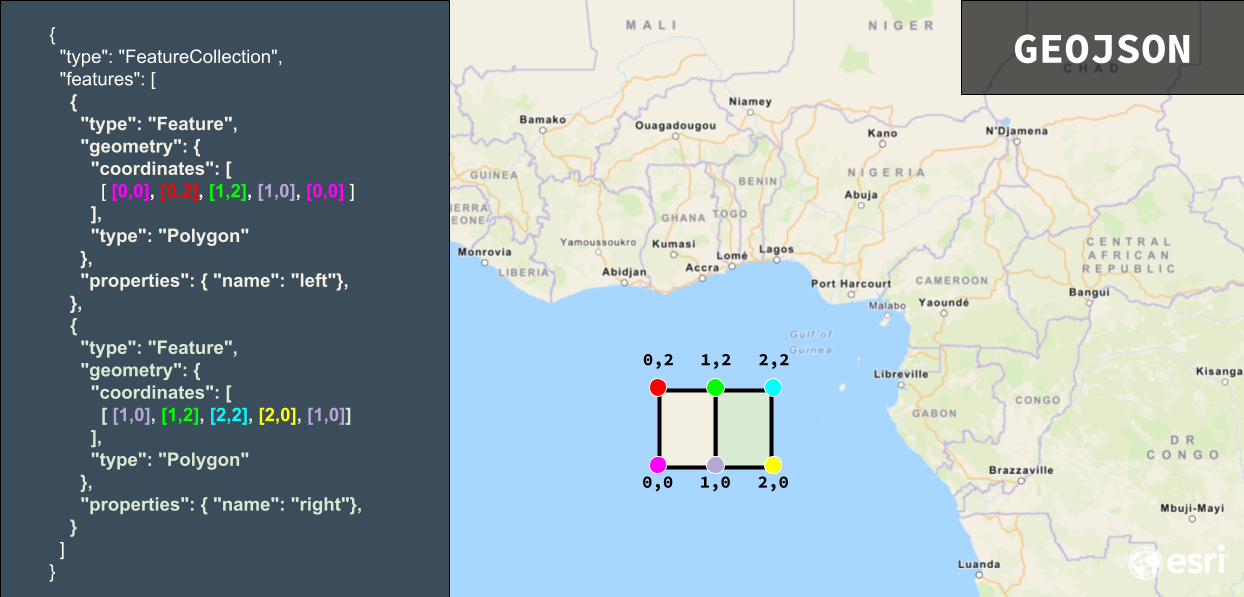Viewport: 1244px width, 597px height.
Task: Click the Yaoundé city label
Action: pyautogui.click(x=944, y=302)
